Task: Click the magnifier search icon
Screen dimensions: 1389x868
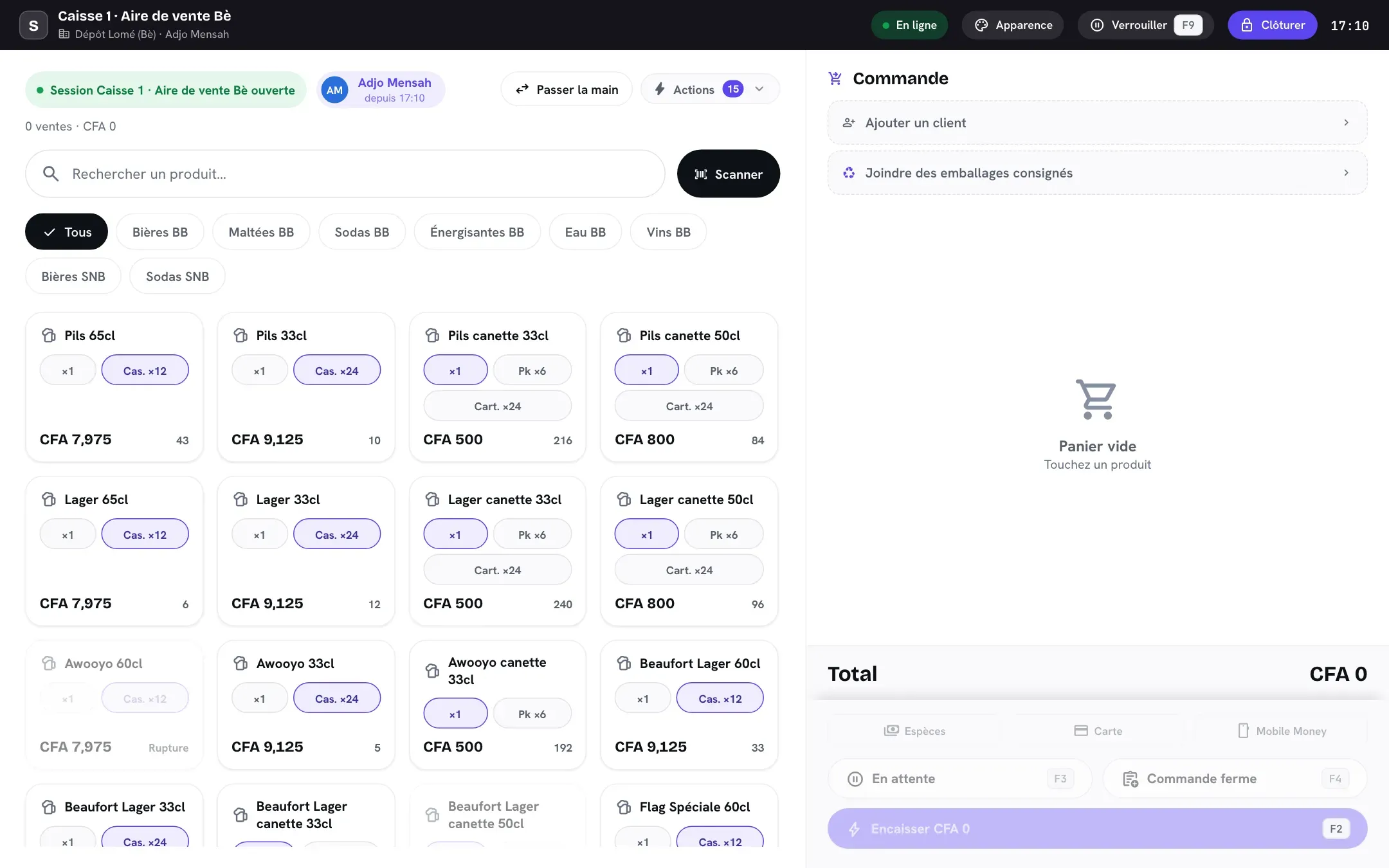Action: (x=51, y=174)
